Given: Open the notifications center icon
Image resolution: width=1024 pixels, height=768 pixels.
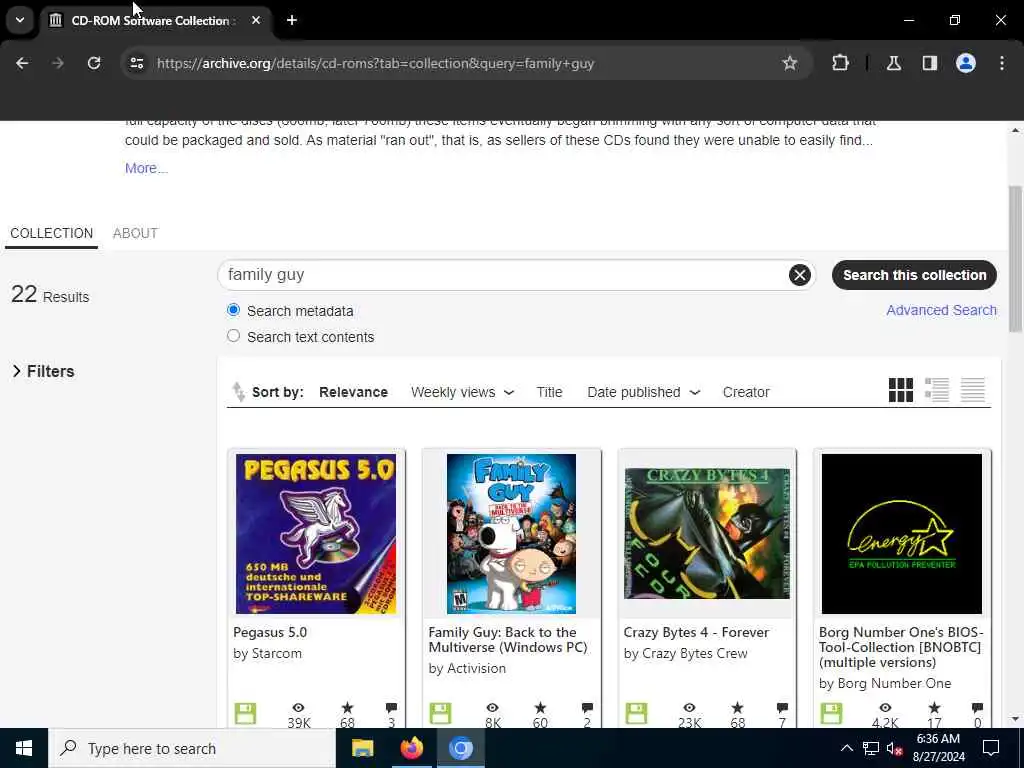Looking at the screenshot, I should 991,748.
